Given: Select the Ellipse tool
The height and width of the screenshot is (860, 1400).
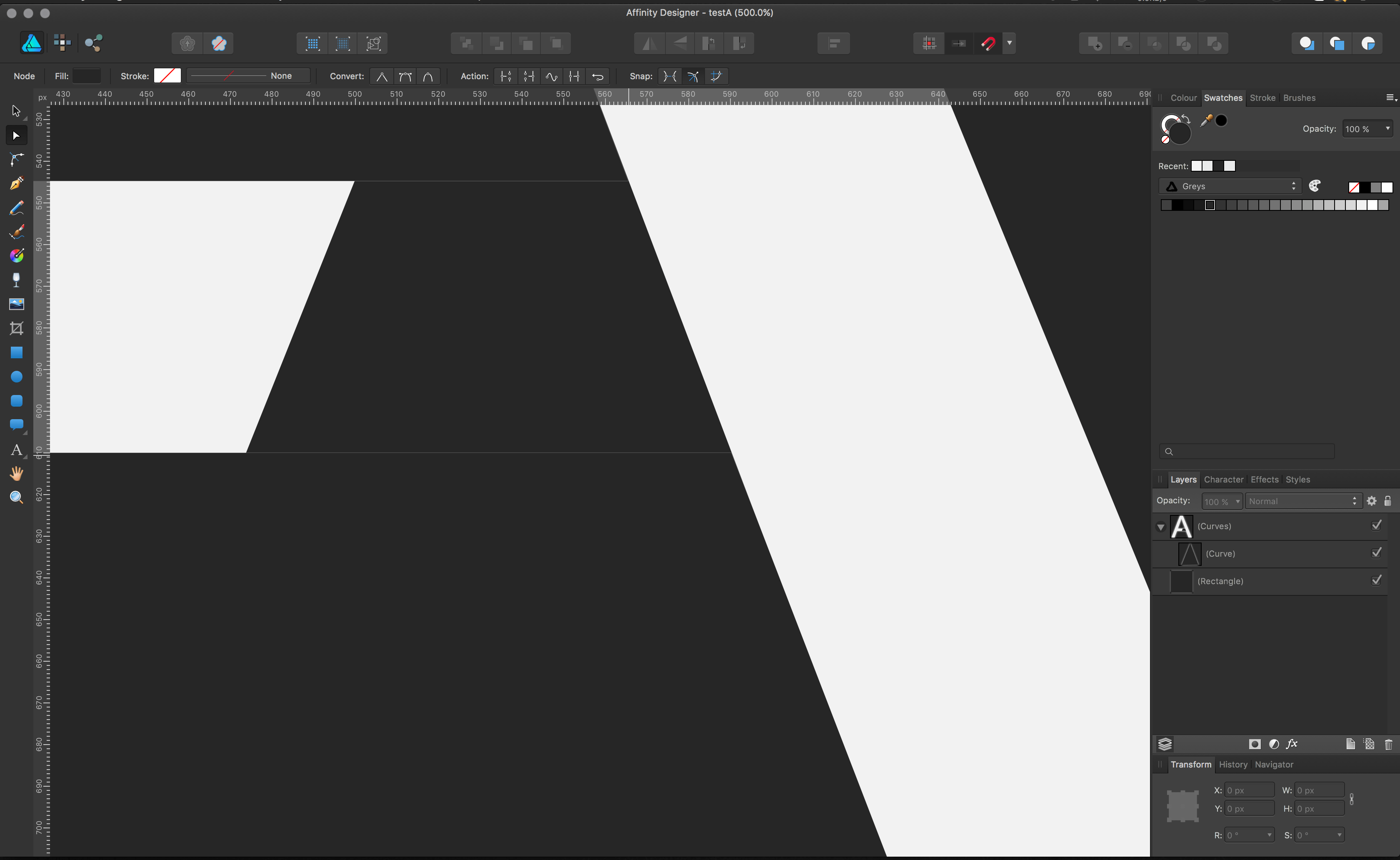Looking at the screenshot, I should point(17,377).
